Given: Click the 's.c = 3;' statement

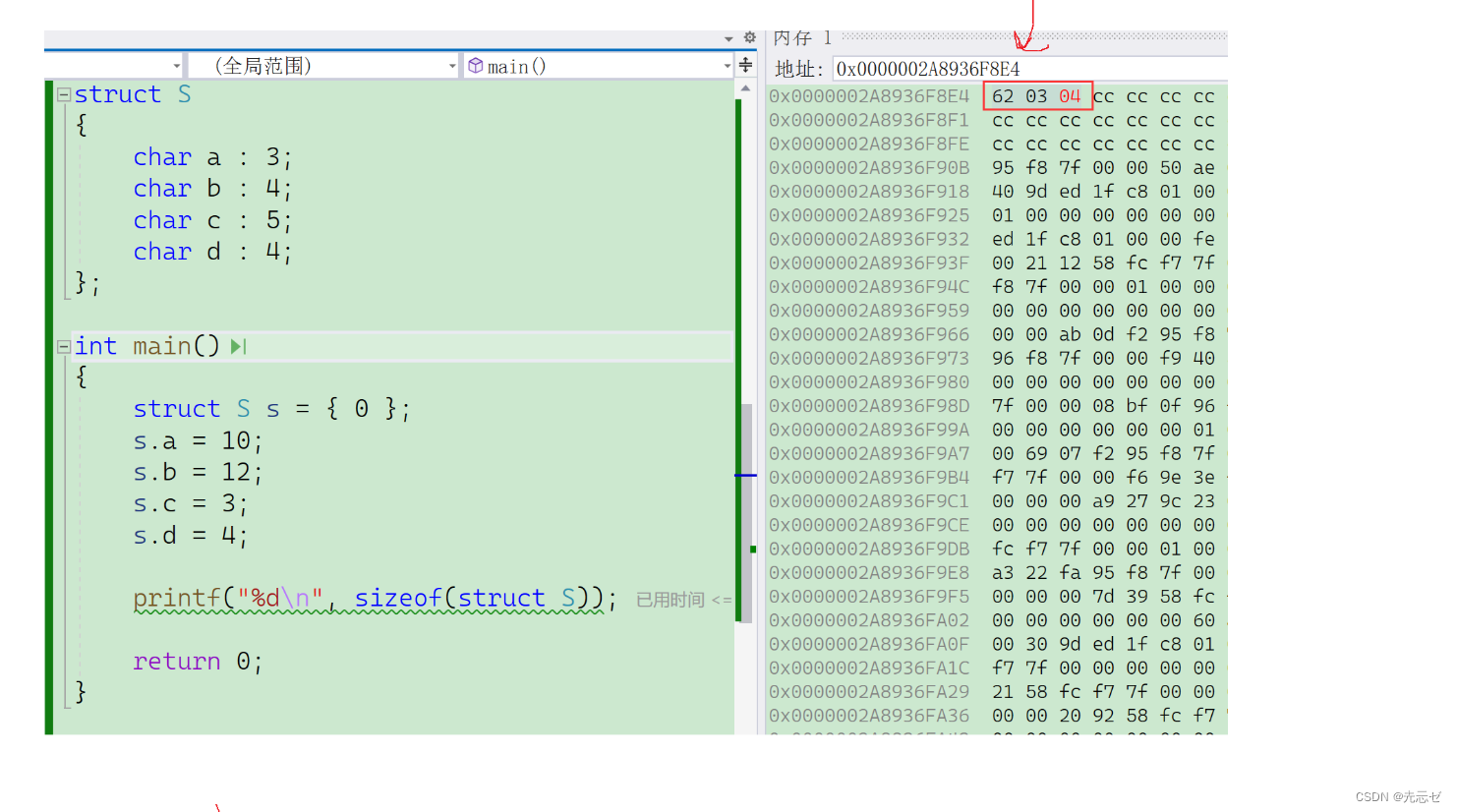Looking at the screenshot, I should (191, 504).
